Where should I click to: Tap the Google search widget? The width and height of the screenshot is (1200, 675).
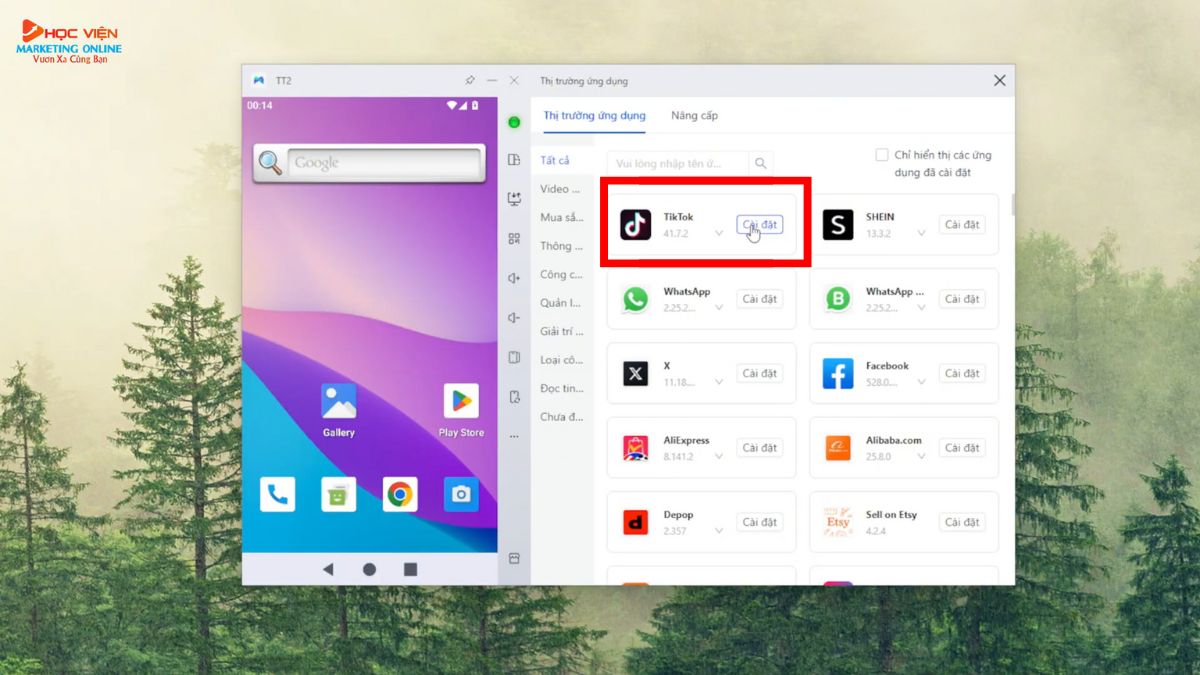tap(383, 163)
